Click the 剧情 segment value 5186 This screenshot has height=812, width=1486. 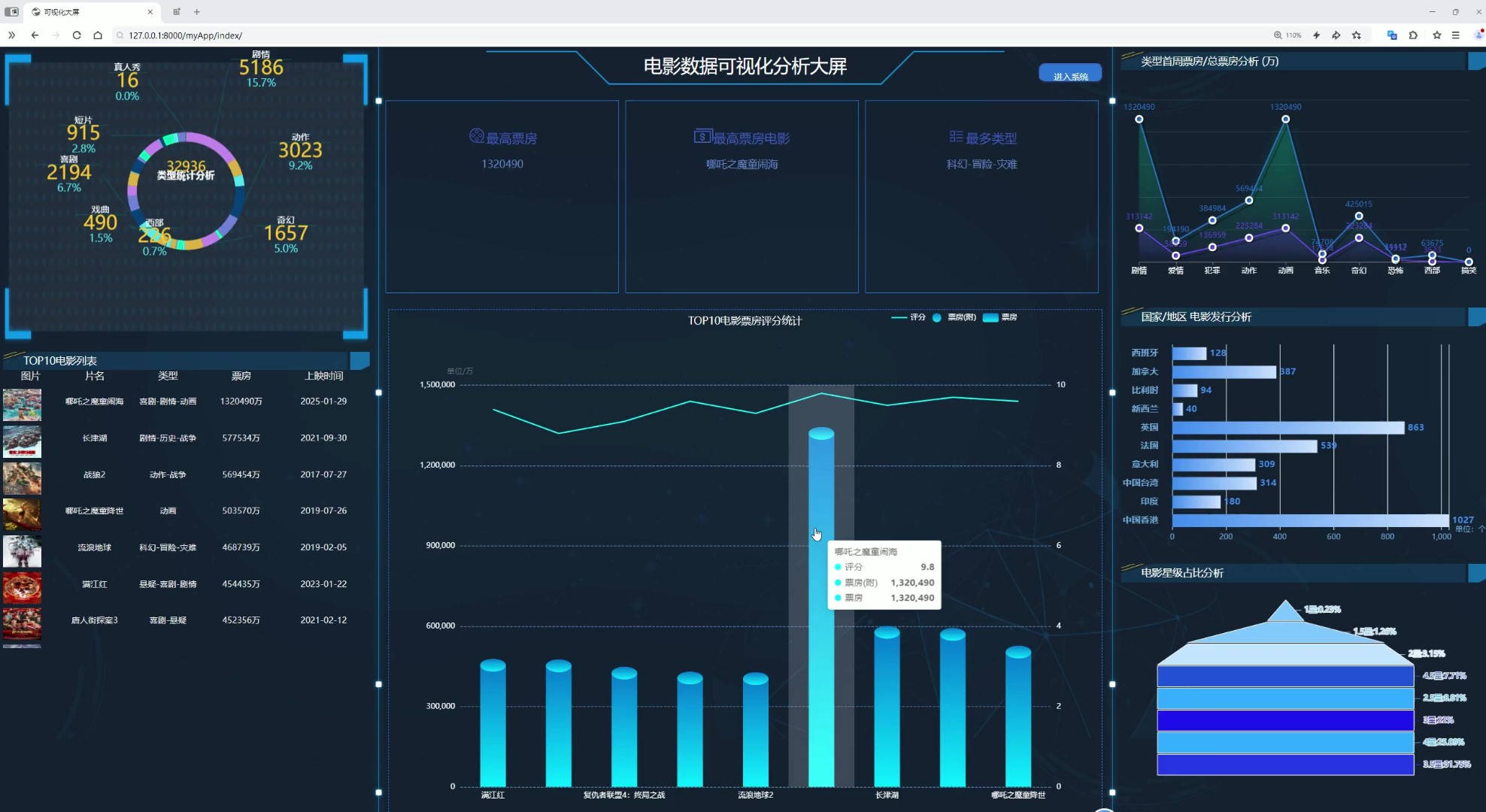(261, 68)
